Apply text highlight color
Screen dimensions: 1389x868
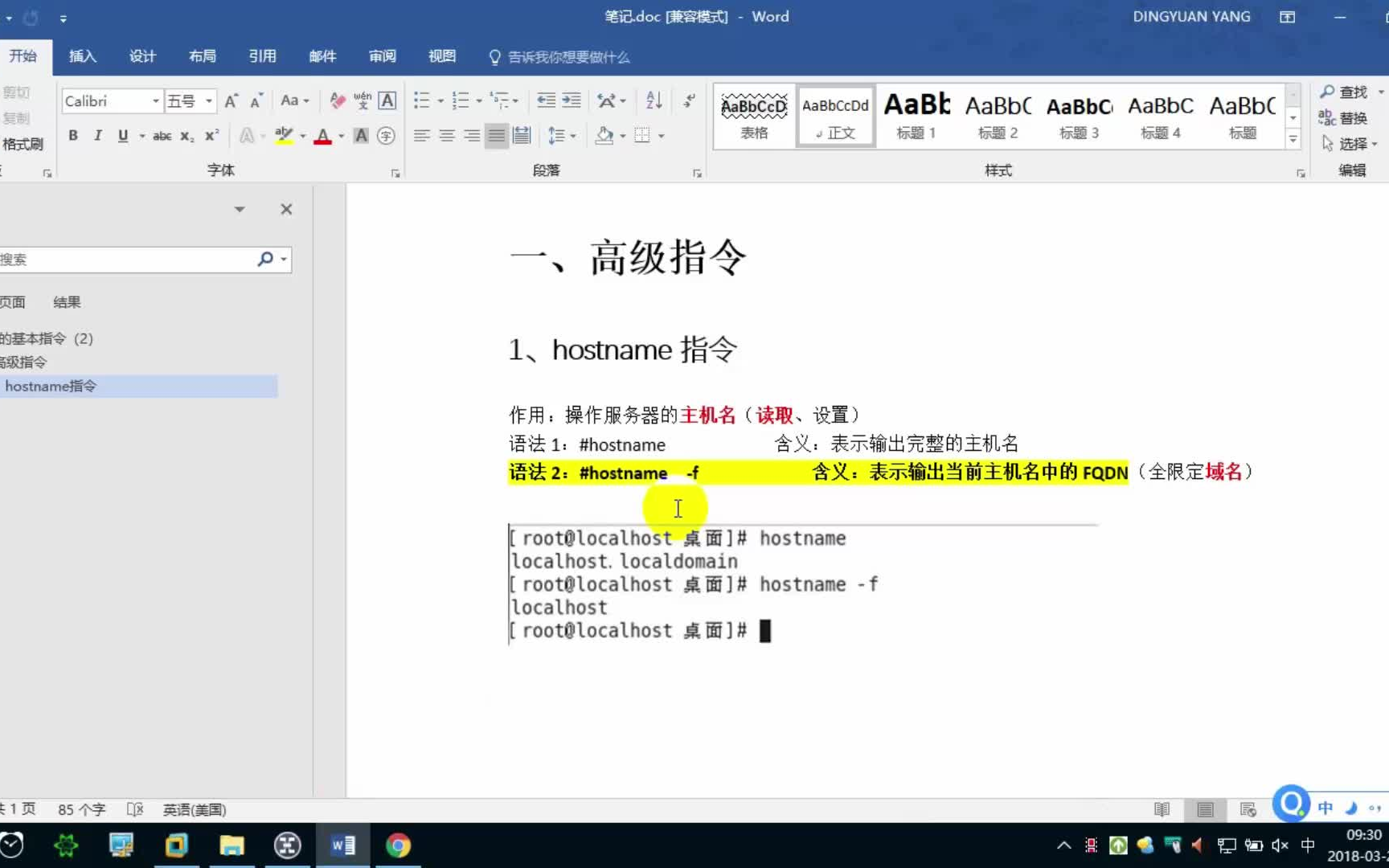pyautogui.click(x=283, y=135)
